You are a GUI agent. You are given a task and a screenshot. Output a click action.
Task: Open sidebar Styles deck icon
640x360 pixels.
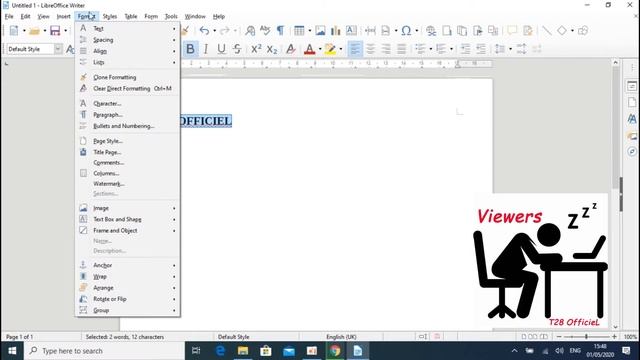tap(631, 119)
